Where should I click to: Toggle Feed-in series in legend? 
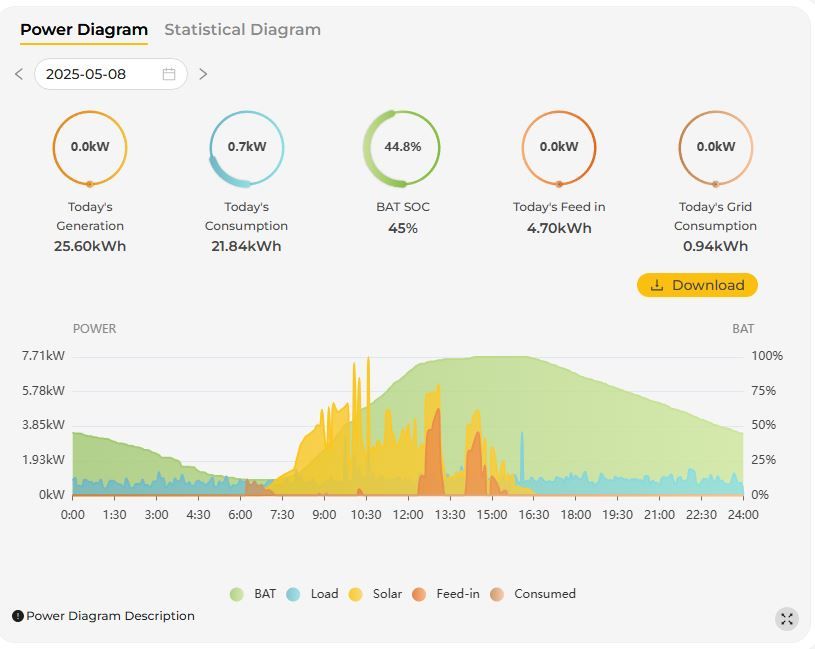(445, 594)
